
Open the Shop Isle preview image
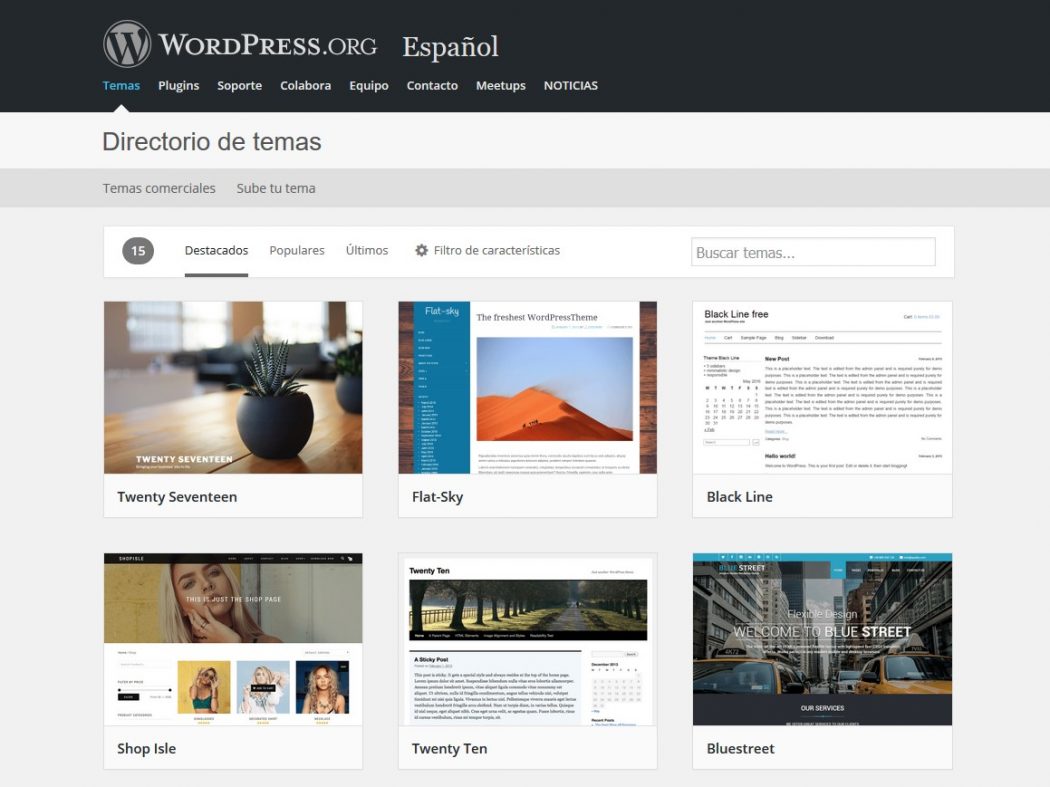click(x=232, y=638)
